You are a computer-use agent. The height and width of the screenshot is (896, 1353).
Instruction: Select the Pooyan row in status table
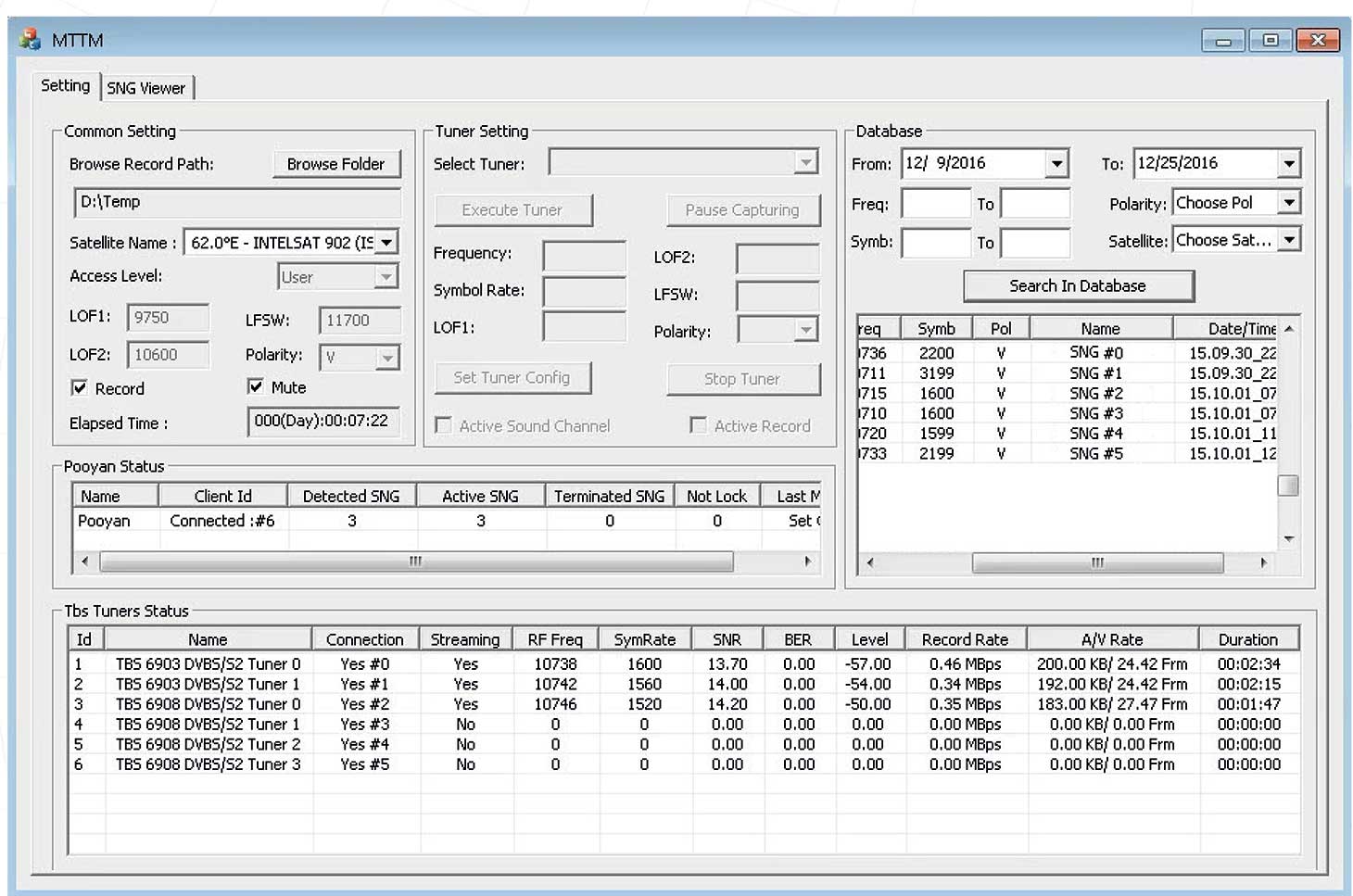tap(447, 521)
